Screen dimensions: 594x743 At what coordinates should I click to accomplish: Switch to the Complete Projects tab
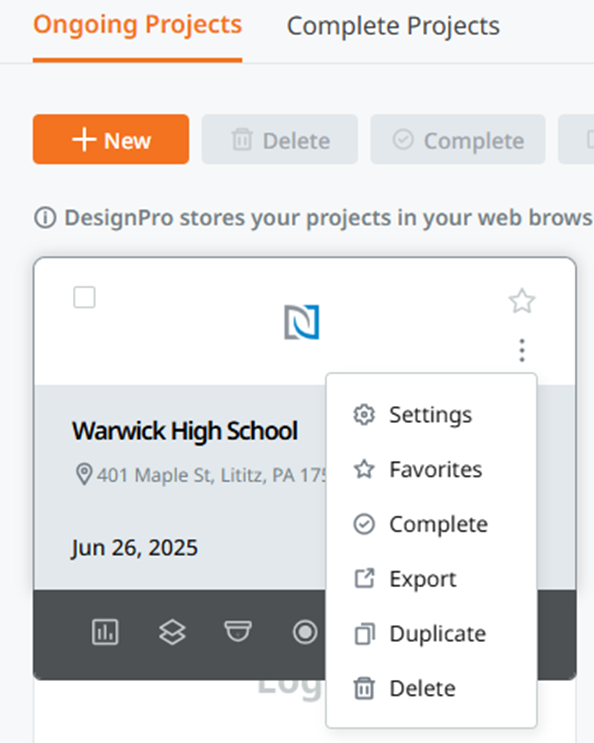point(393,26)
